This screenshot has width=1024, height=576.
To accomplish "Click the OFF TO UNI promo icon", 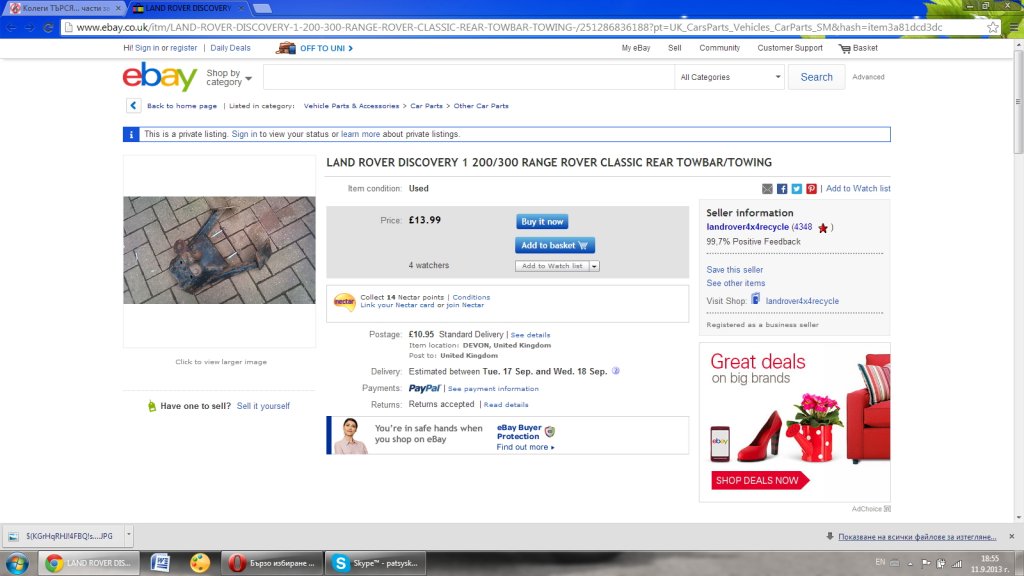I will 285,48.
